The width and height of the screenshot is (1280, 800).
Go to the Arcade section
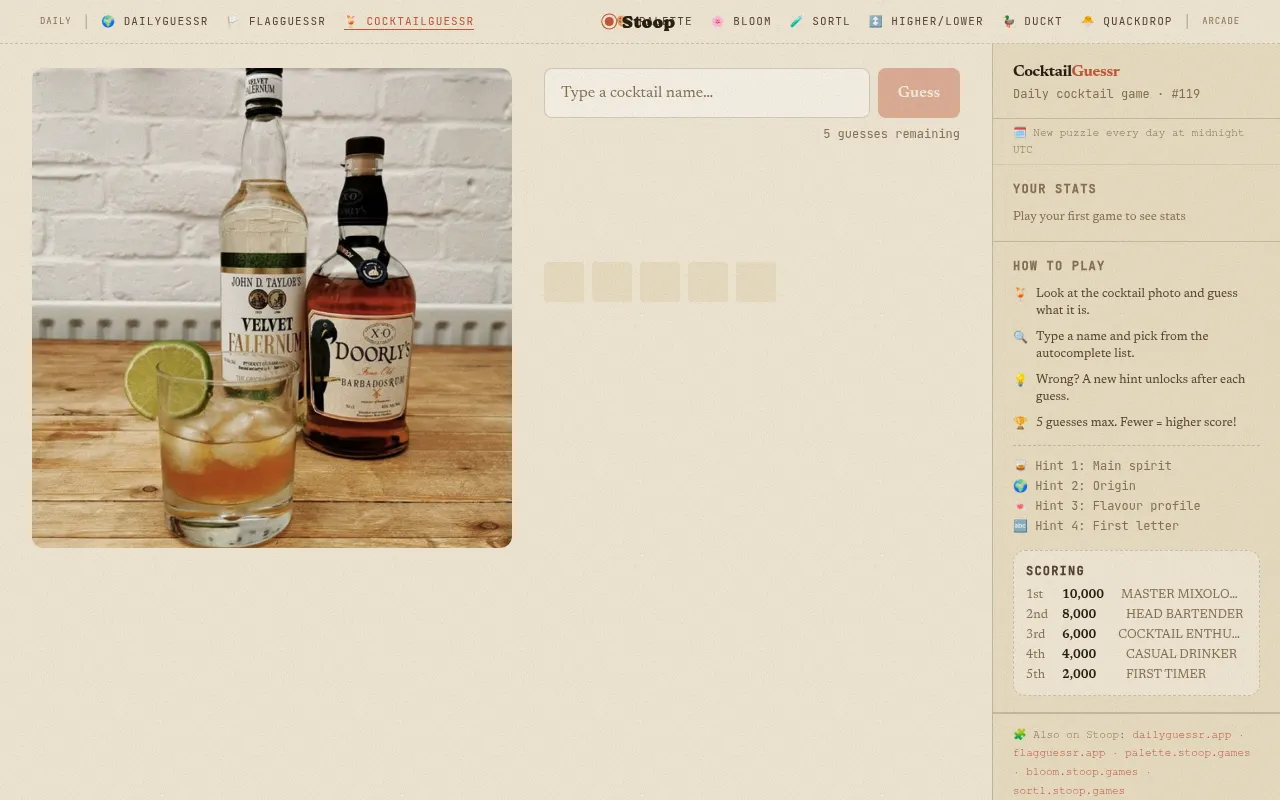(x=1221, y=21)
